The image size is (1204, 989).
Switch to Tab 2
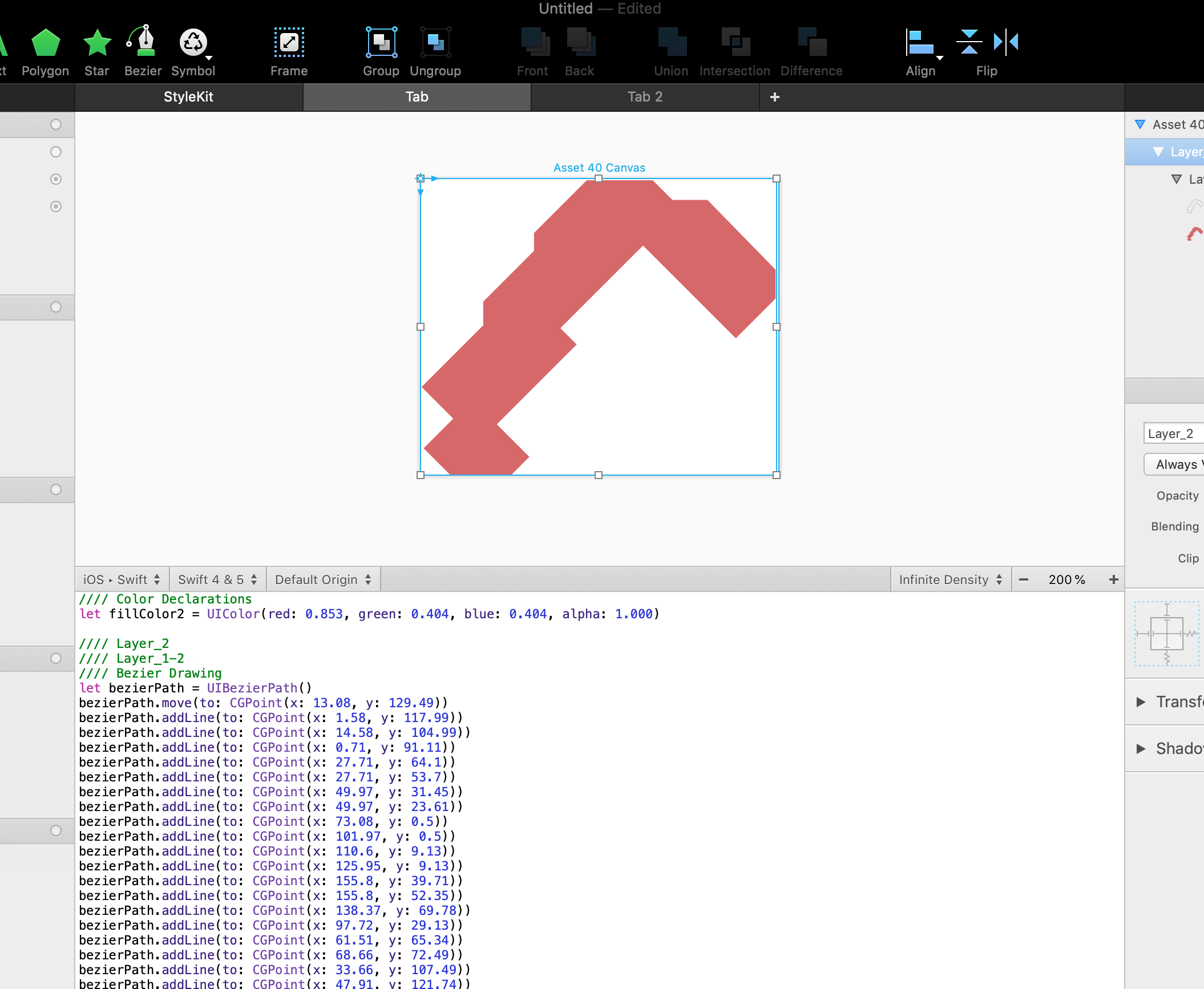(x=644, y=97)
